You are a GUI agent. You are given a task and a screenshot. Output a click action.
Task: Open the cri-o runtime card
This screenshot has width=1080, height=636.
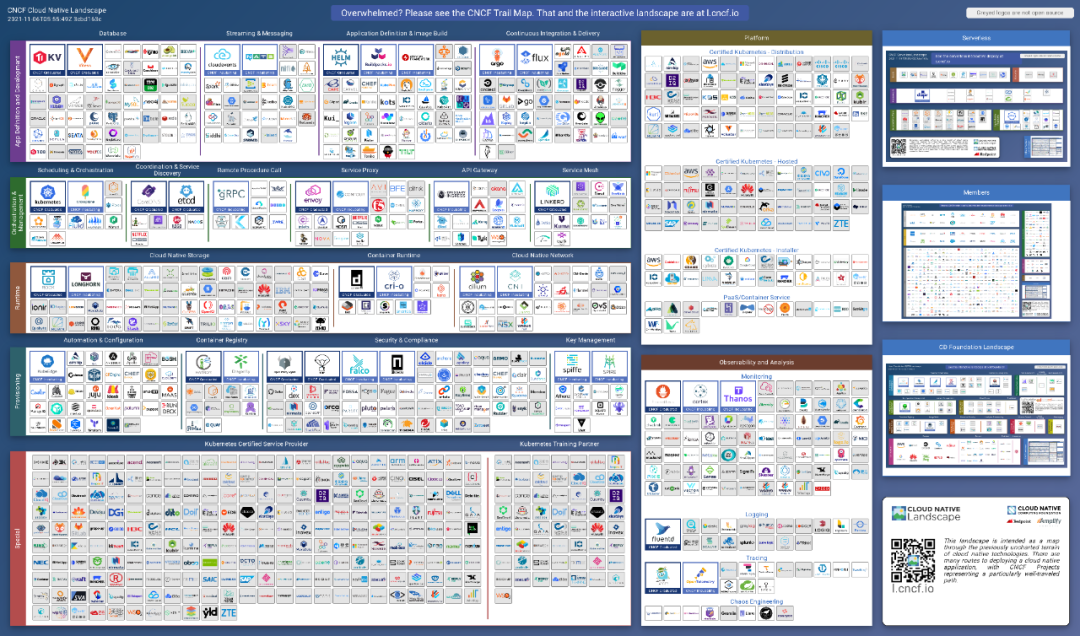click(x=394, y=283)
